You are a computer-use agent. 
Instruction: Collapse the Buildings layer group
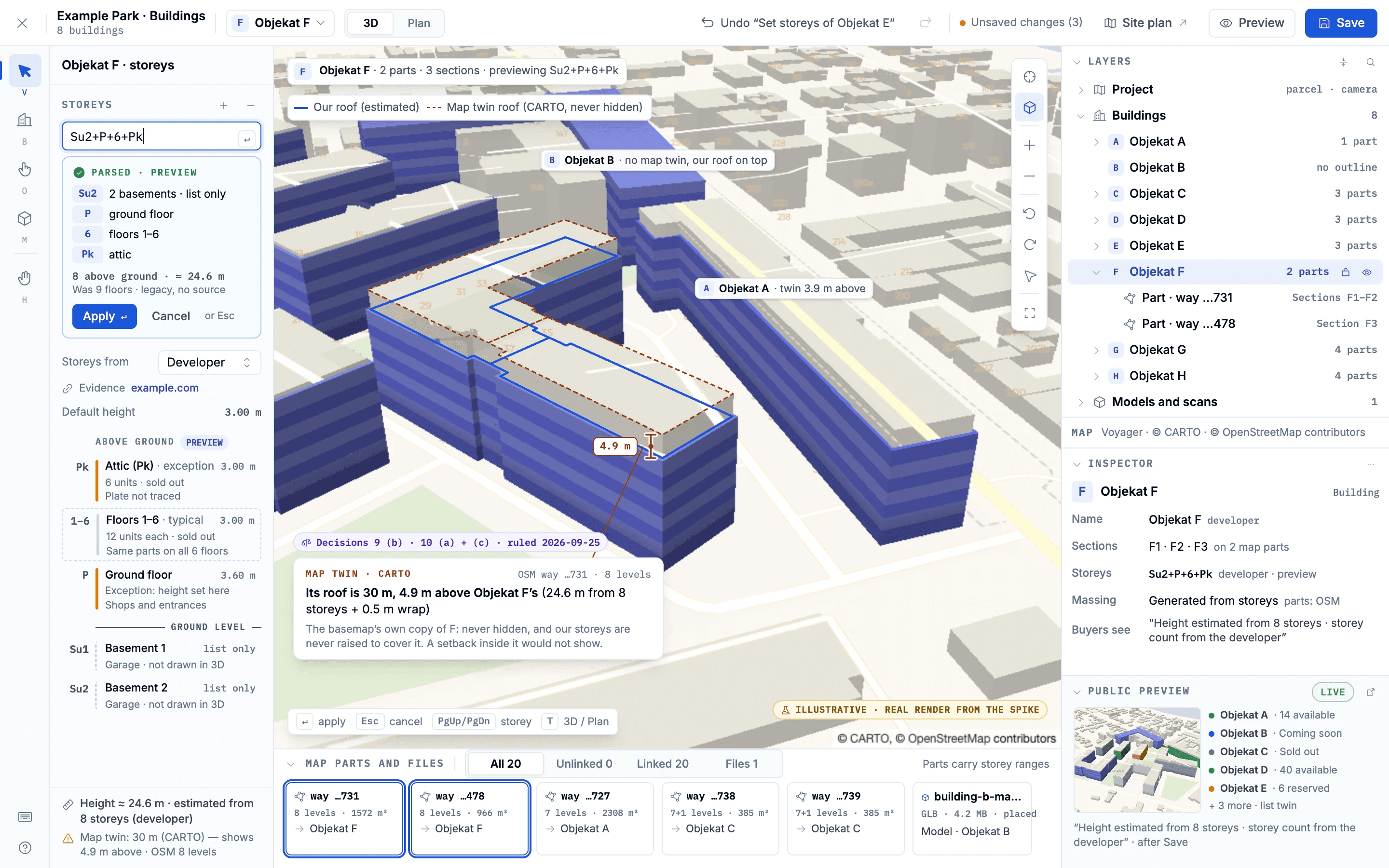point(1081,116)
